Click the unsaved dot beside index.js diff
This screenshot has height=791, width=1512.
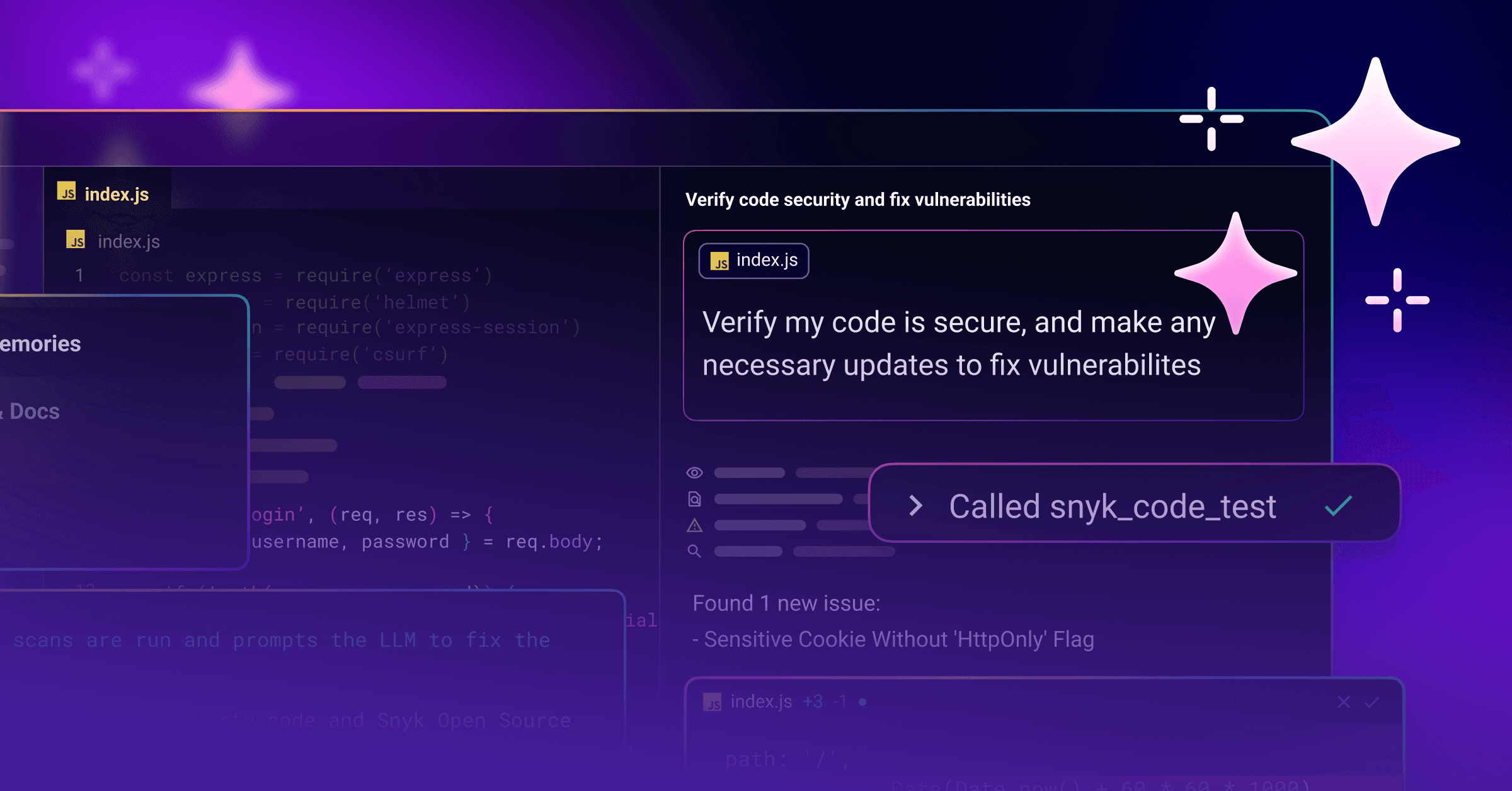(862, 702)
